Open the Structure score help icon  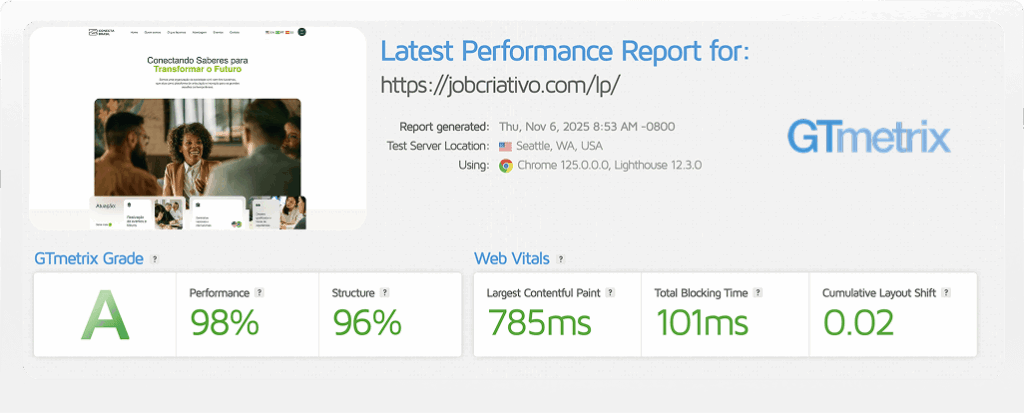pos(385,293)
